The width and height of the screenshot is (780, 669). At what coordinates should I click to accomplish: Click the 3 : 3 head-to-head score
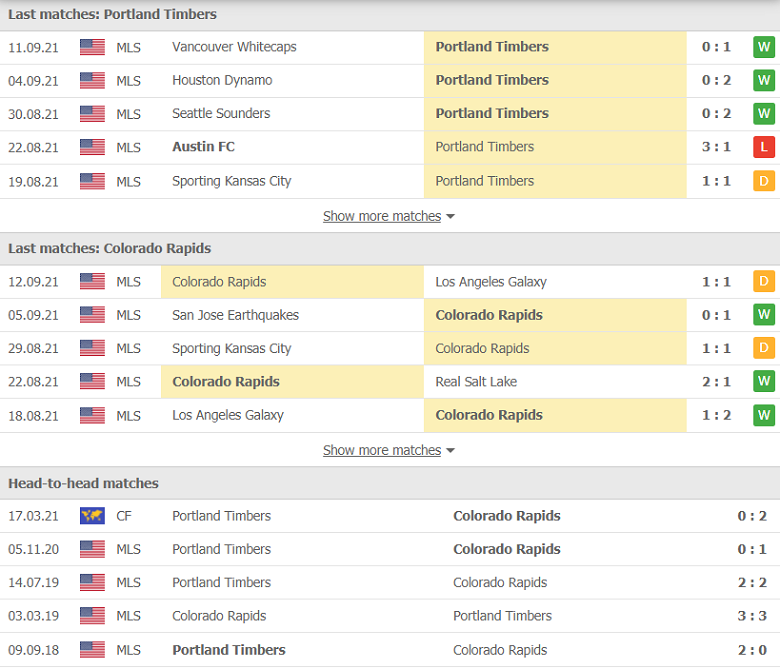tap(752, 616)
